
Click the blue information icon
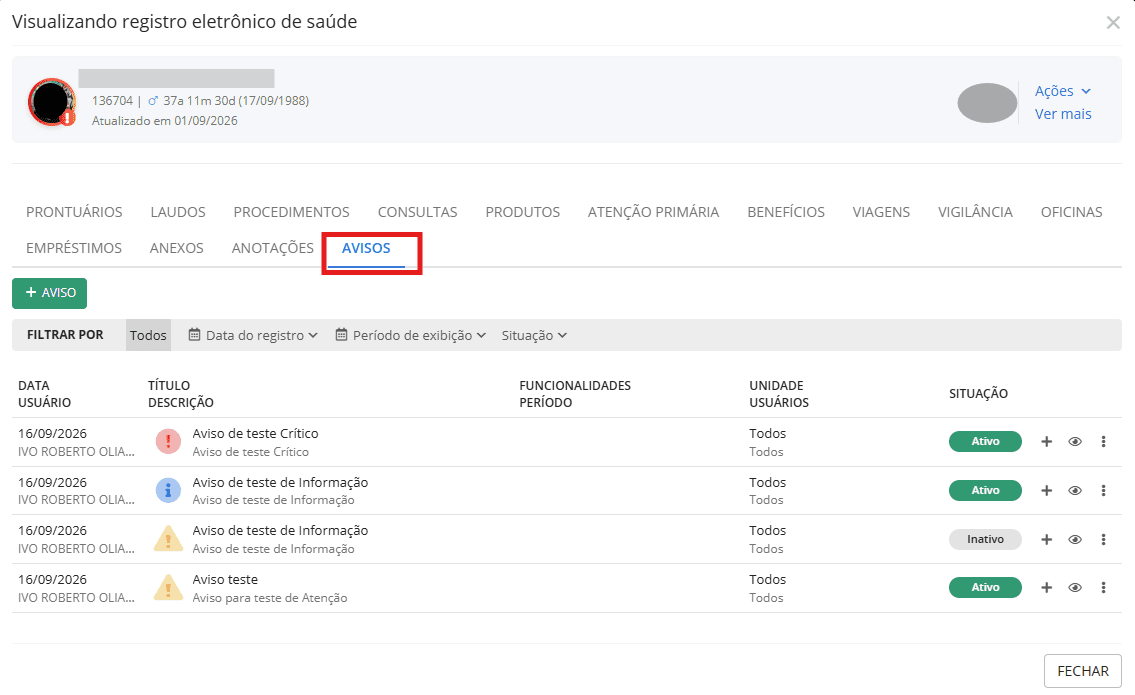point(168,490)
